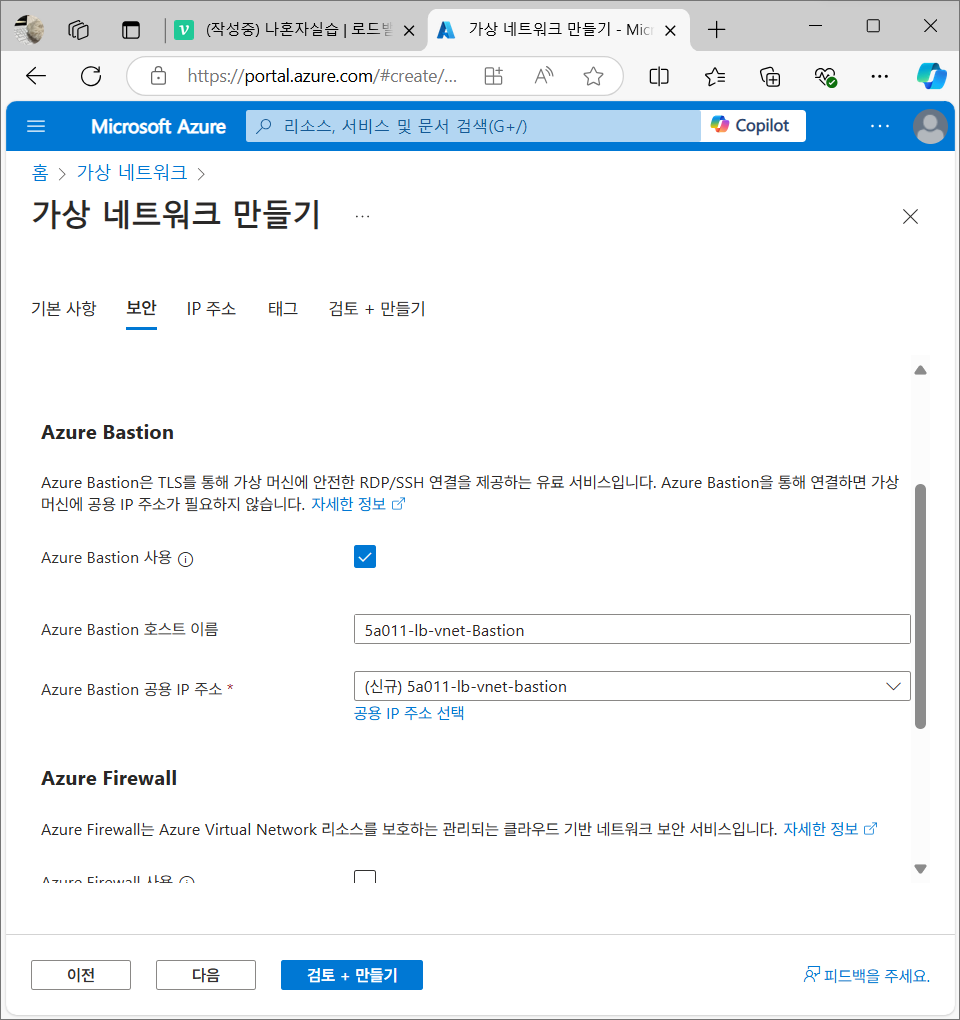Click form scrollbar thumb
Image resolution: width=960 pixels, height=1020 pixels.
click(920, 606)
